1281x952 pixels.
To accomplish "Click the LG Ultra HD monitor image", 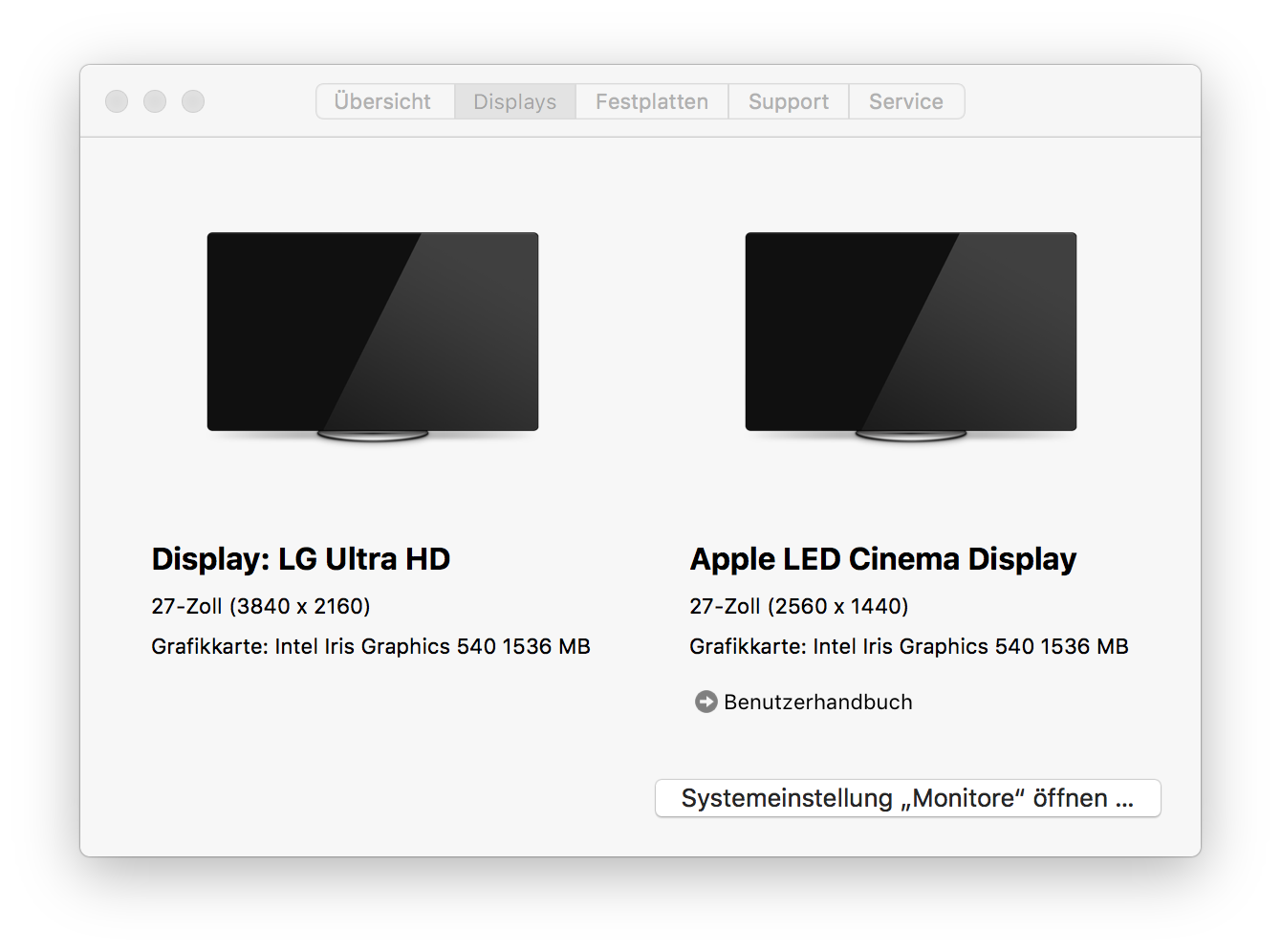I will pyautogui.click(x=373, y=336).
